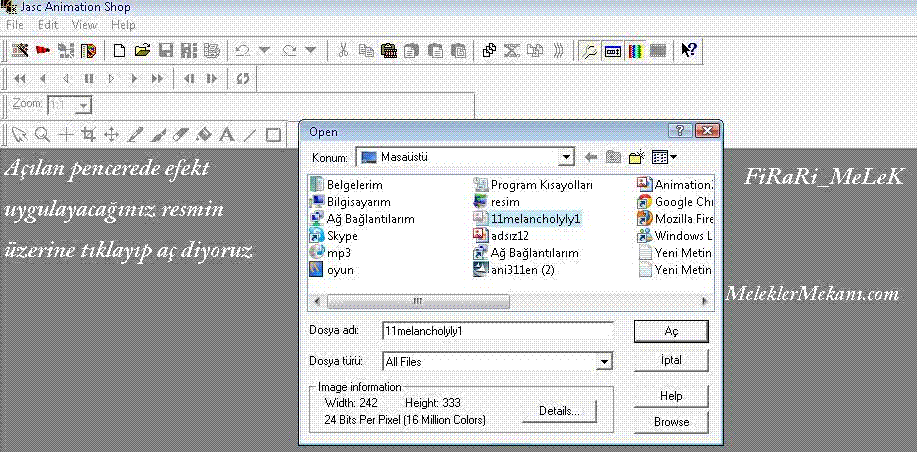Expand the Dosya türü file type dropdown
The image size is (917, 452).
pyautogui.click(x=604, y=362)
